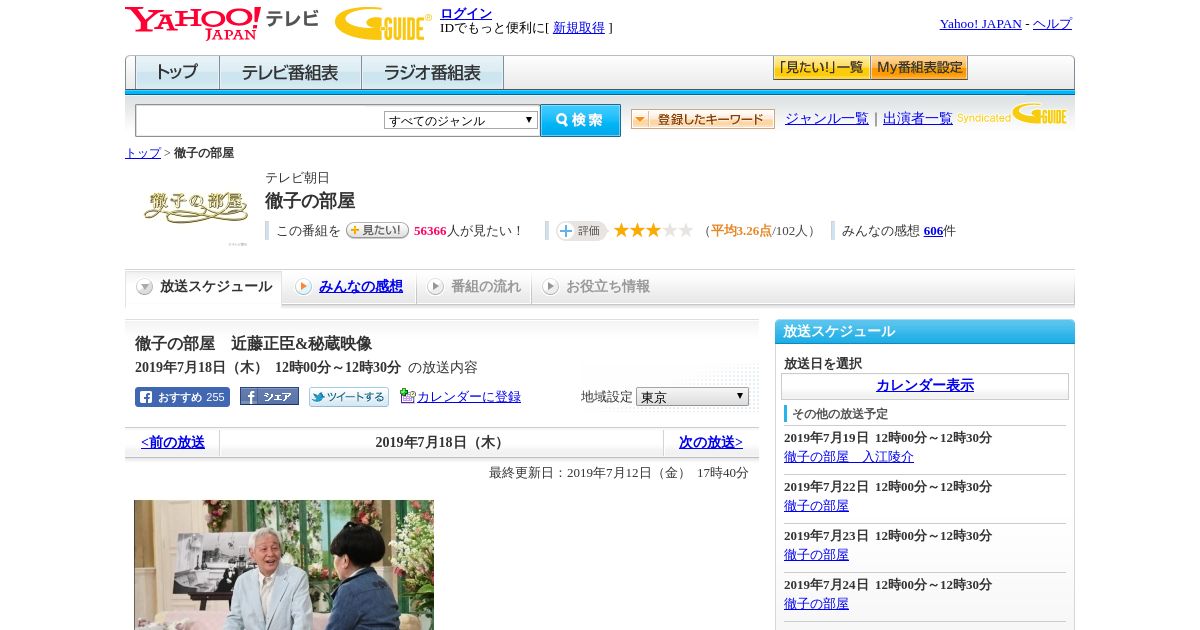Image resolution: width=1200 pixels, height=630 pixels.
Task: Go to Yahoo! JAPAN link
Action: (x=980, y=24)
